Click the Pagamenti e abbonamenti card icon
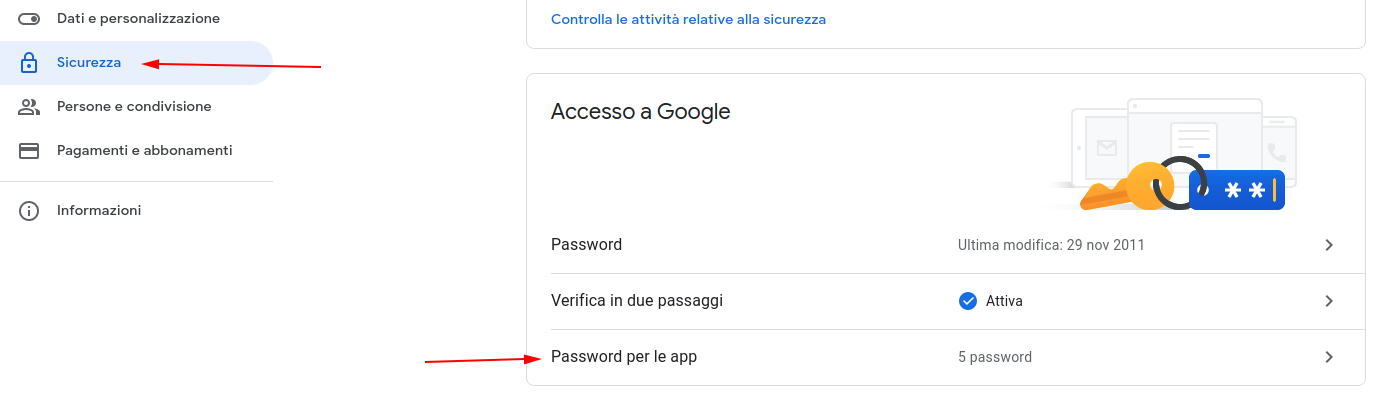This screenshot has width=1379, height=403. 29,151
